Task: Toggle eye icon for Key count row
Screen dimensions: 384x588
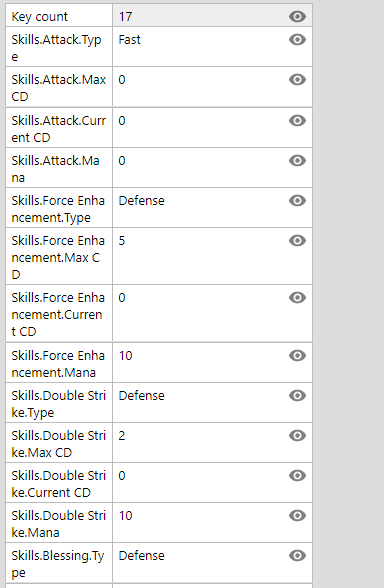Action: (x=297, y=16)
